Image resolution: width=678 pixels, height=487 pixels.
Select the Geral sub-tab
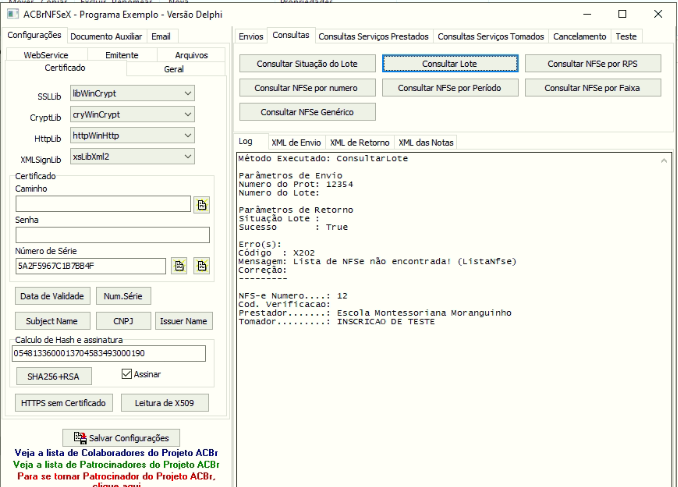click(x=174, y=69)
